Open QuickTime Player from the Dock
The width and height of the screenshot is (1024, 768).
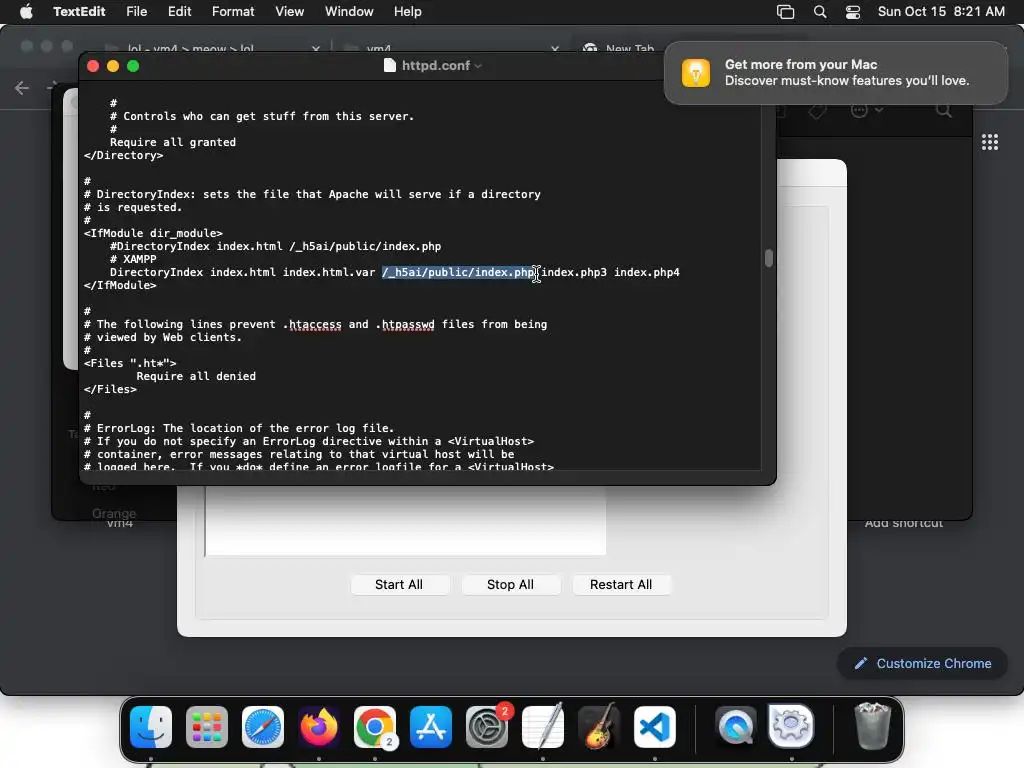coord(736,726)
